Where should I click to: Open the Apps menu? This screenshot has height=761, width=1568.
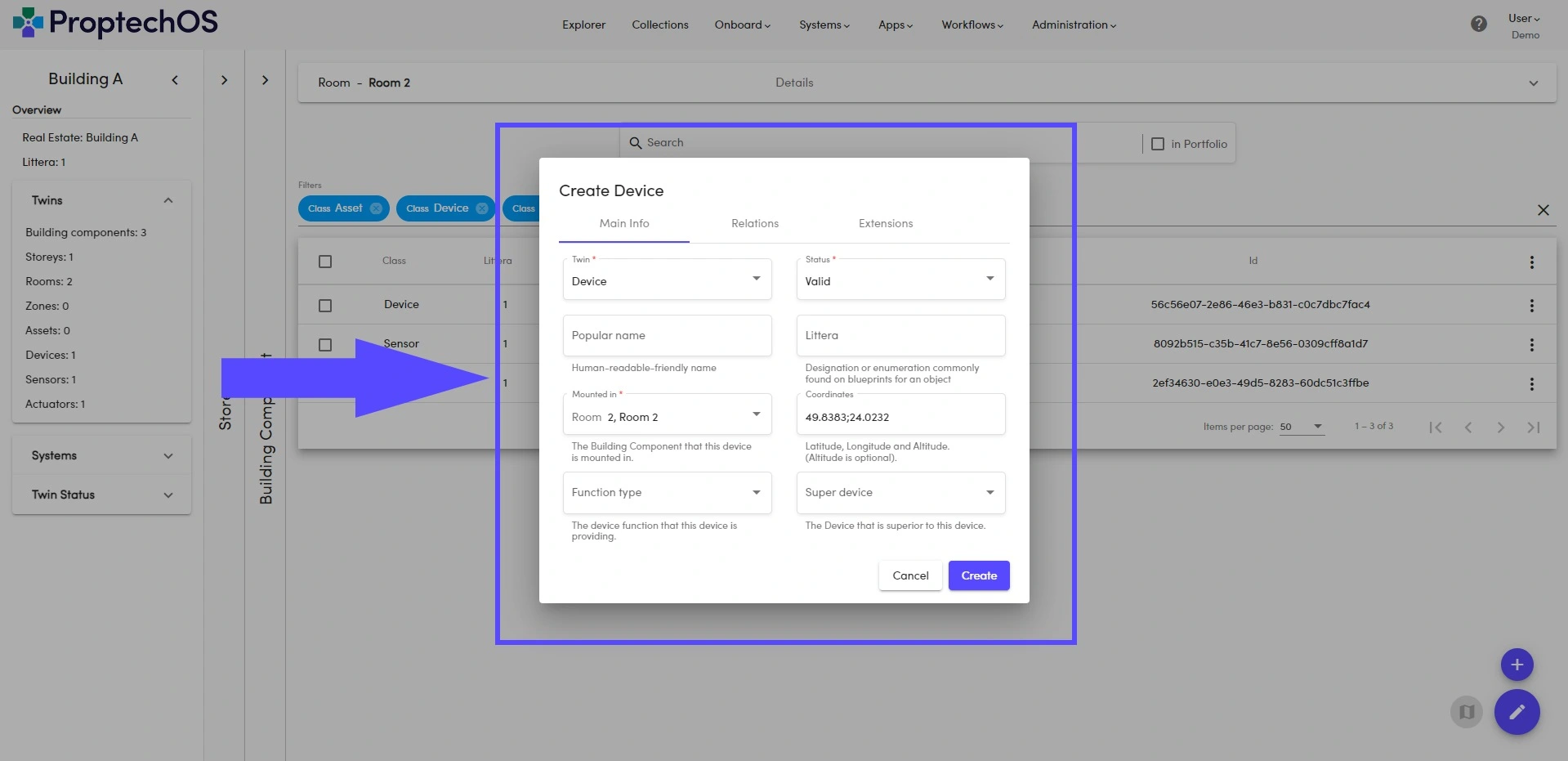point(896,25)
